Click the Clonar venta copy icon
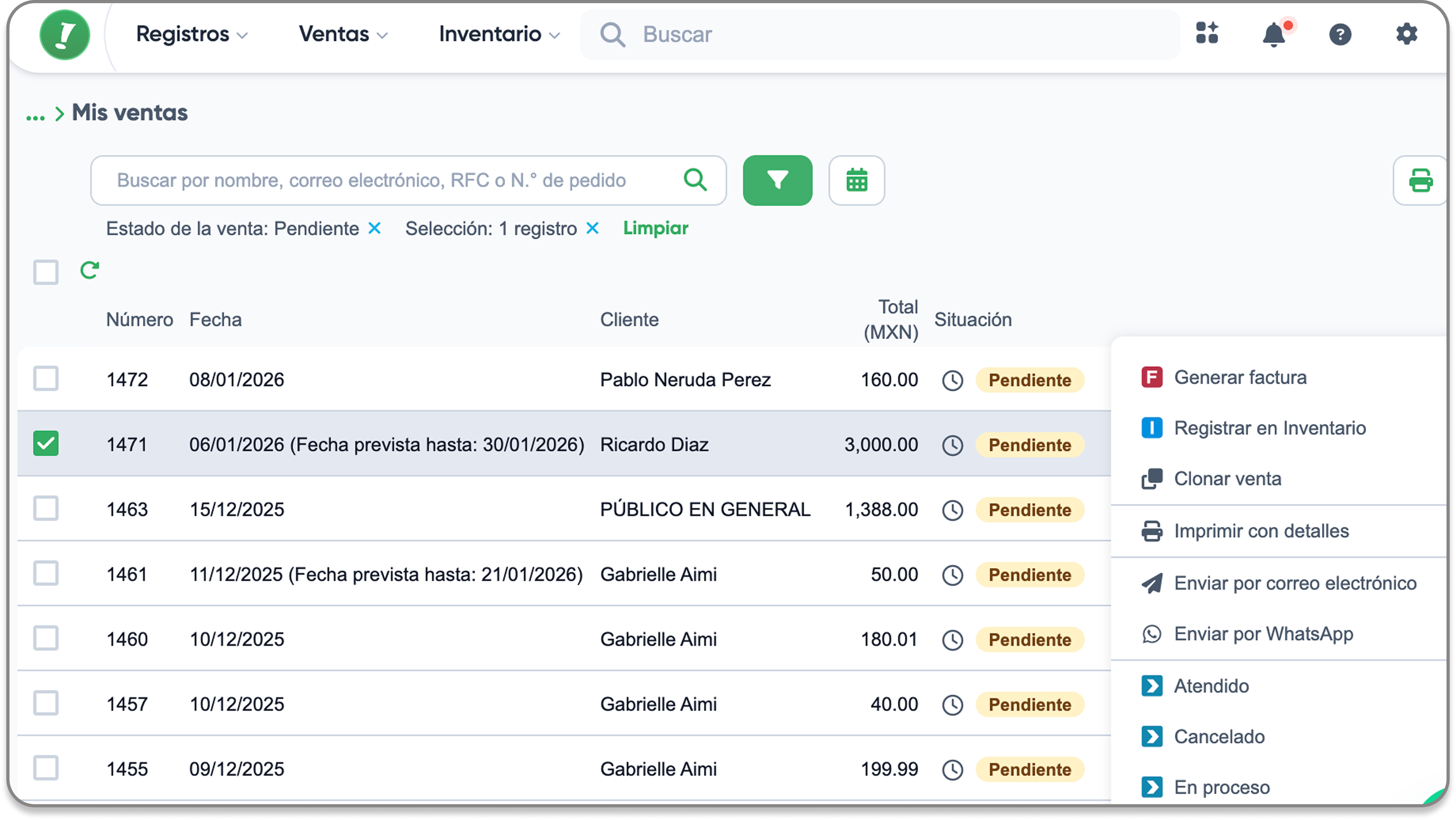This screenshot has height=820, width=1456. click(x=1152, y=479)
